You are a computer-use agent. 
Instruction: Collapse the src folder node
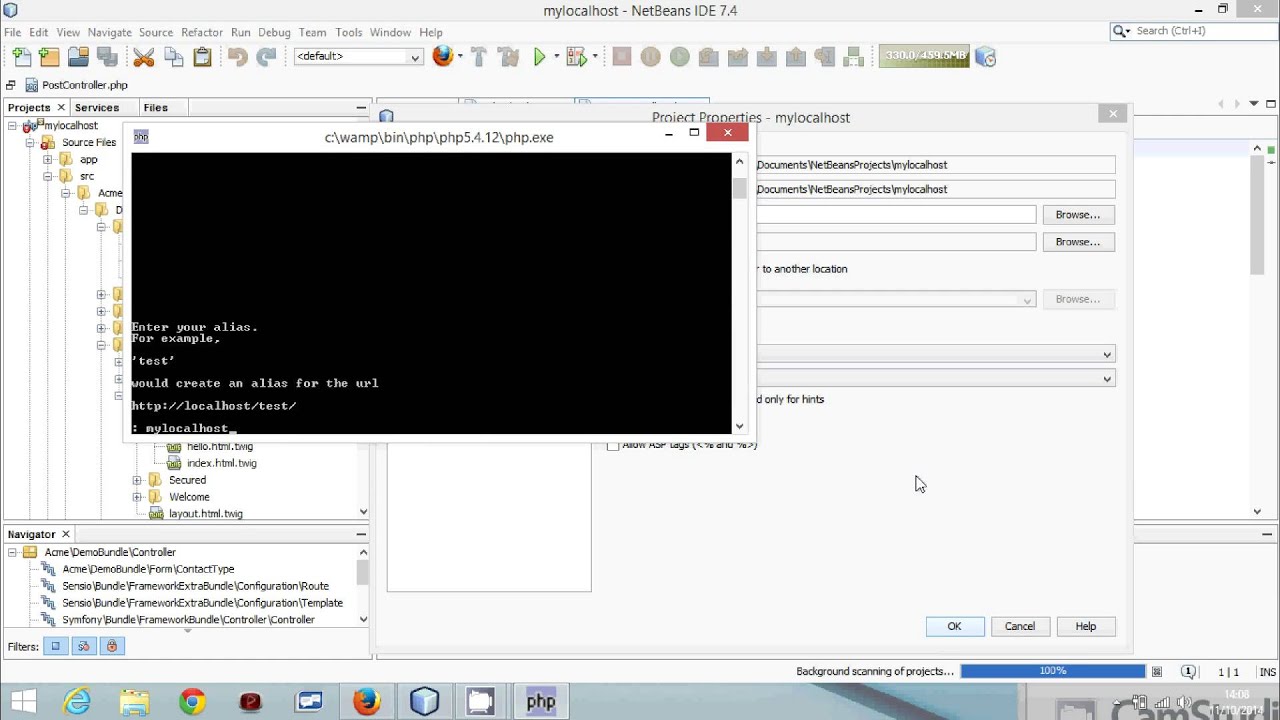[47, 177]
